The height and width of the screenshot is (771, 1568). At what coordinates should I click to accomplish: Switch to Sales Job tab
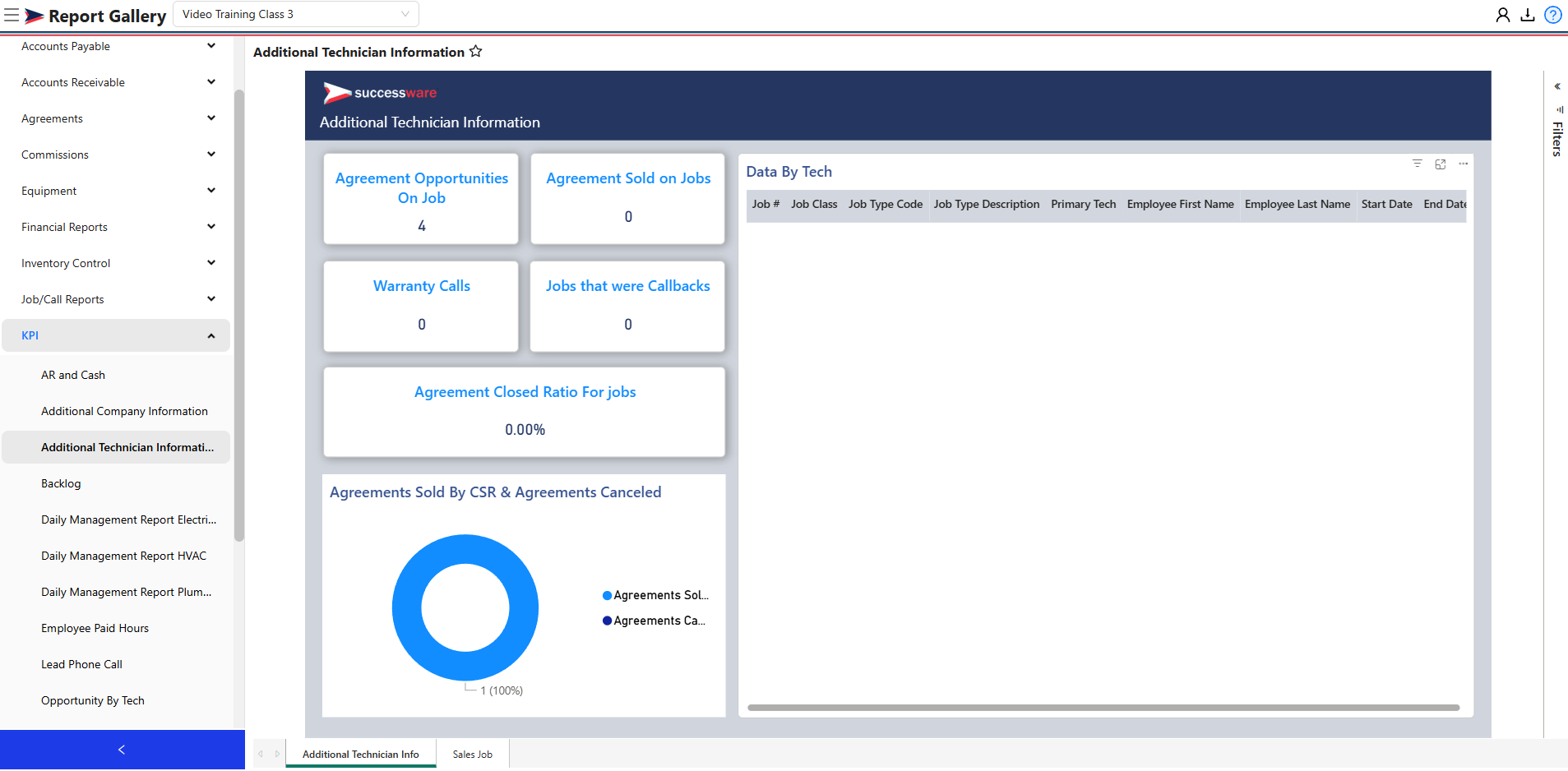pos(473,754)
